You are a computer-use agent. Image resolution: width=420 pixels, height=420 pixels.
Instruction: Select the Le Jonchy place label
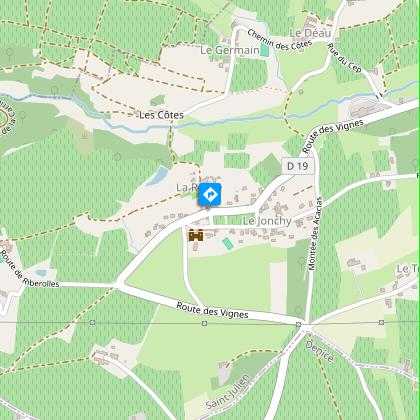(x=267, y=221)
